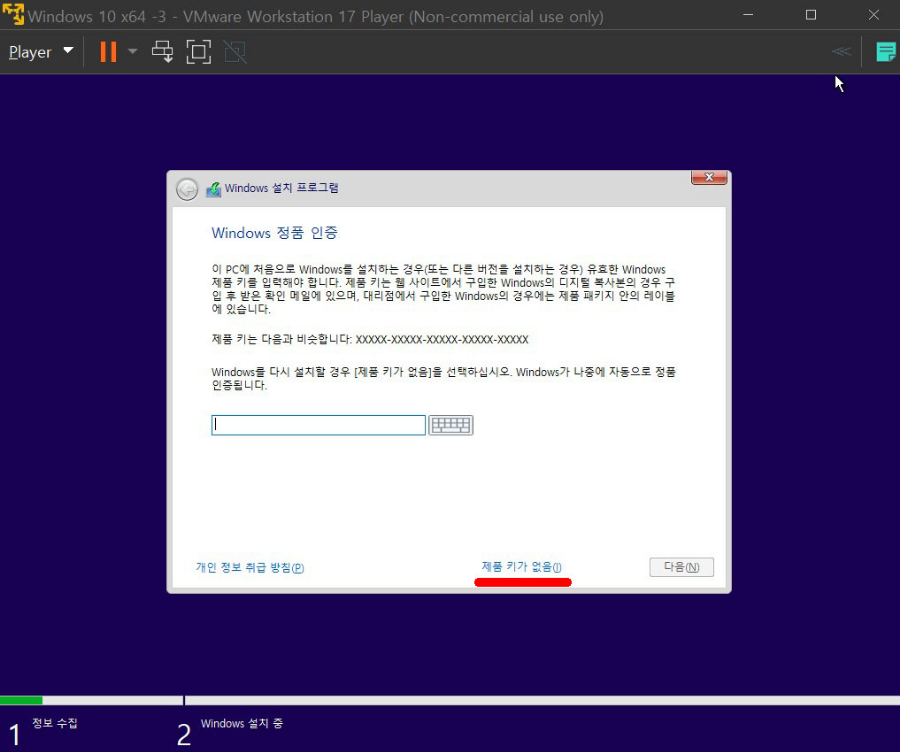Image resolution: width=900 pixels, height=752 pixels.
Task: Select 제품 키가 없음 link
Action: click(521, 567)
